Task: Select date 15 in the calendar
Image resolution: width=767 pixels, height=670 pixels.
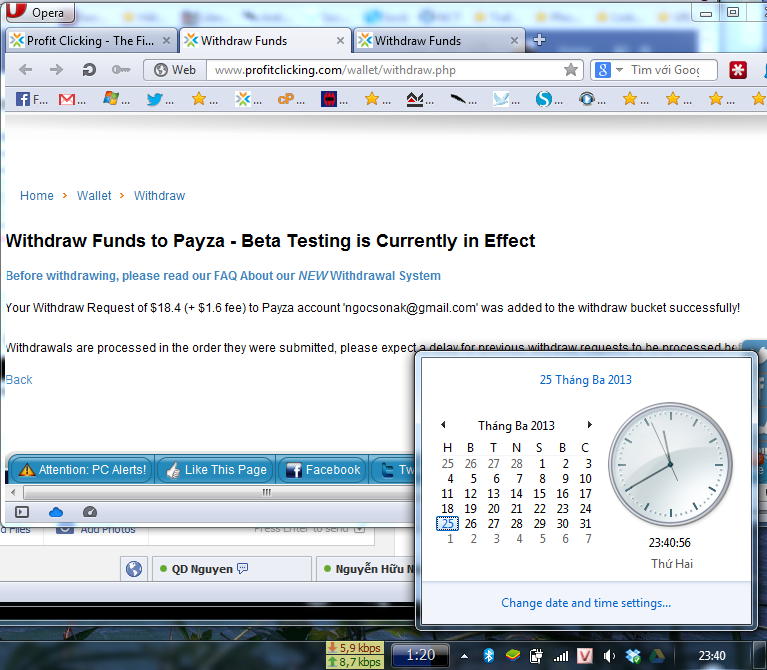Action: pos(539,494)
